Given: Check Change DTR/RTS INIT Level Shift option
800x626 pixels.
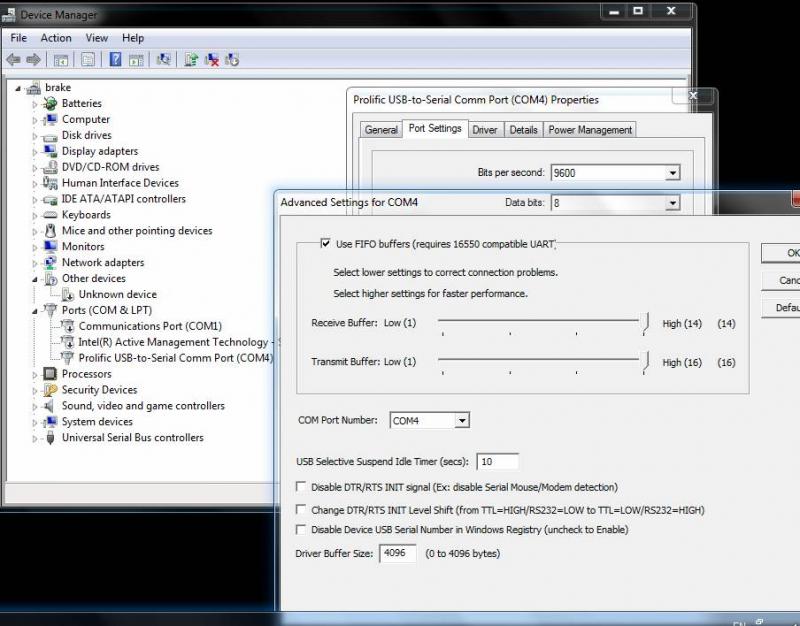Looking at the screenshot, I should point(301,509).
